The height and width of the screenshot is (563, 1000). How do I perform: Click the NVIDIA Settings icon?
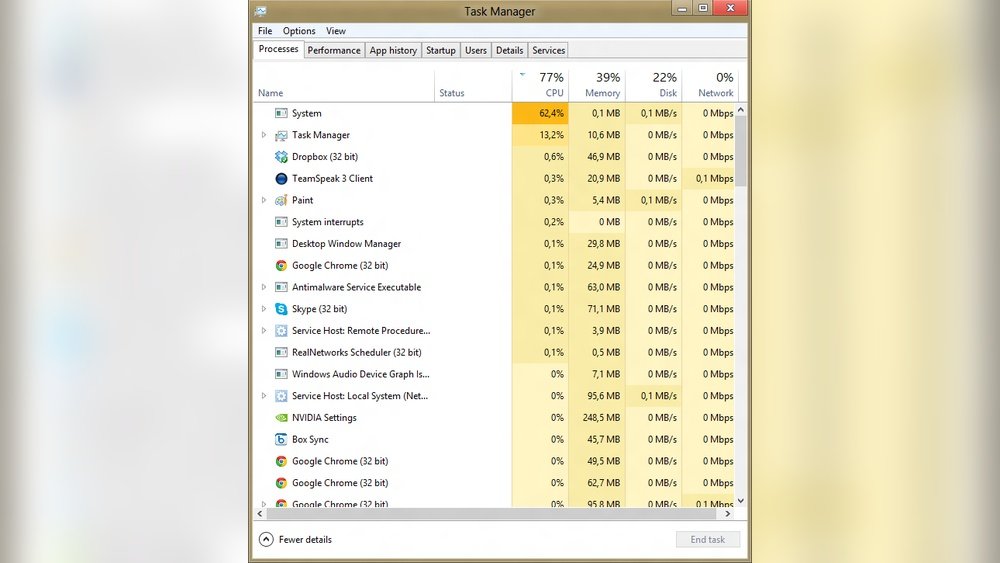[x=281, y=418]
